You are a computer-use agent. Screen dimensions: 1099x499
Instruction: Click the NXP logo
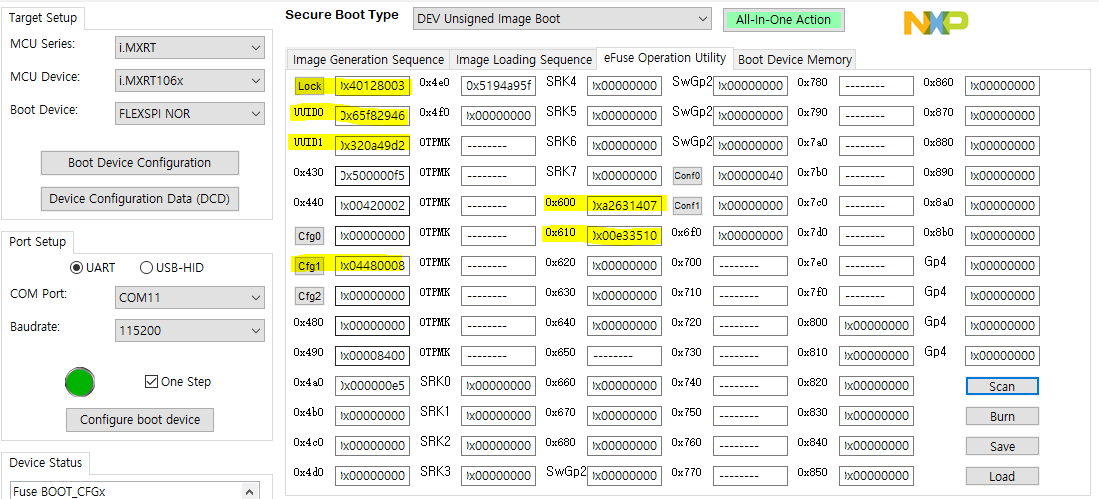(935, 24)
